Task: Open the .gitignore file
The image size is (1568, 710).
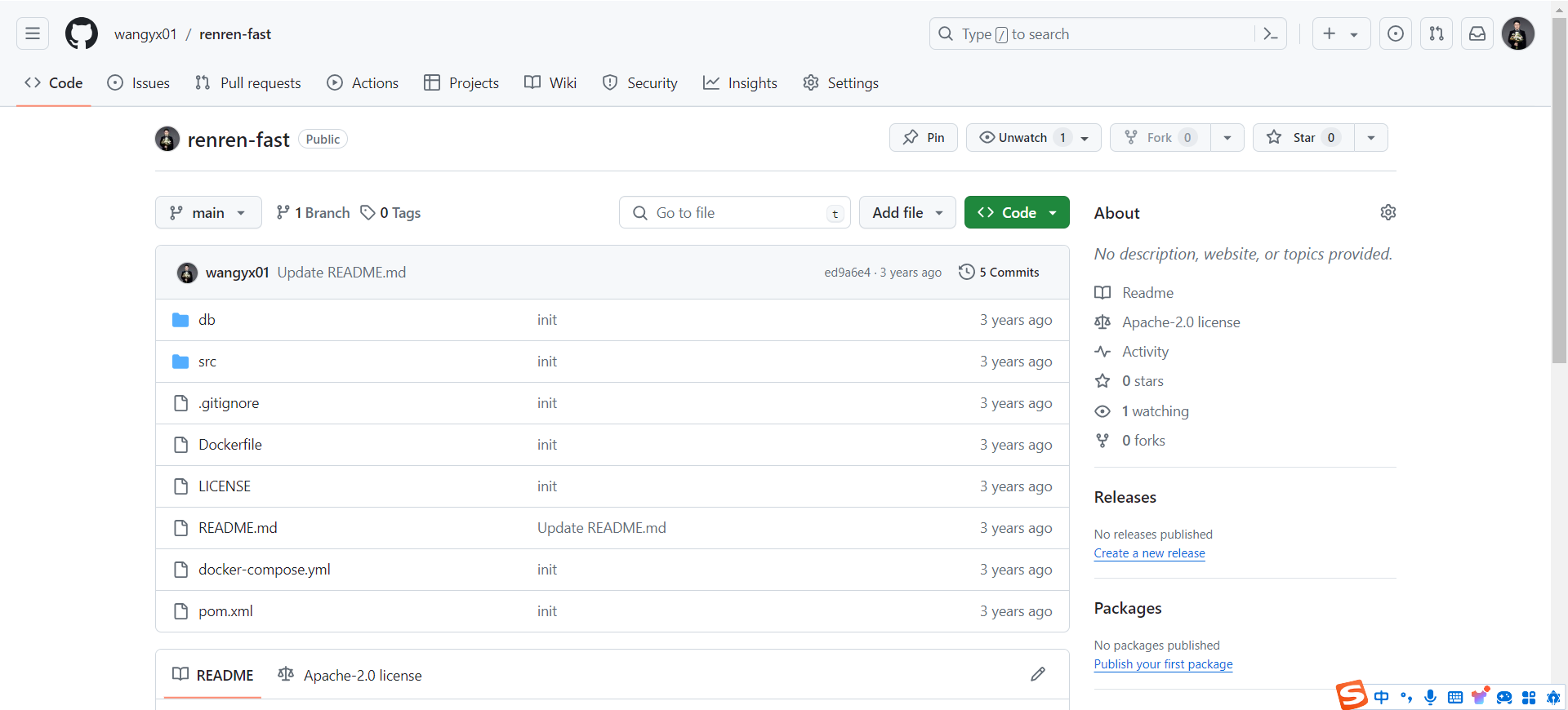Action: [229, 403]
